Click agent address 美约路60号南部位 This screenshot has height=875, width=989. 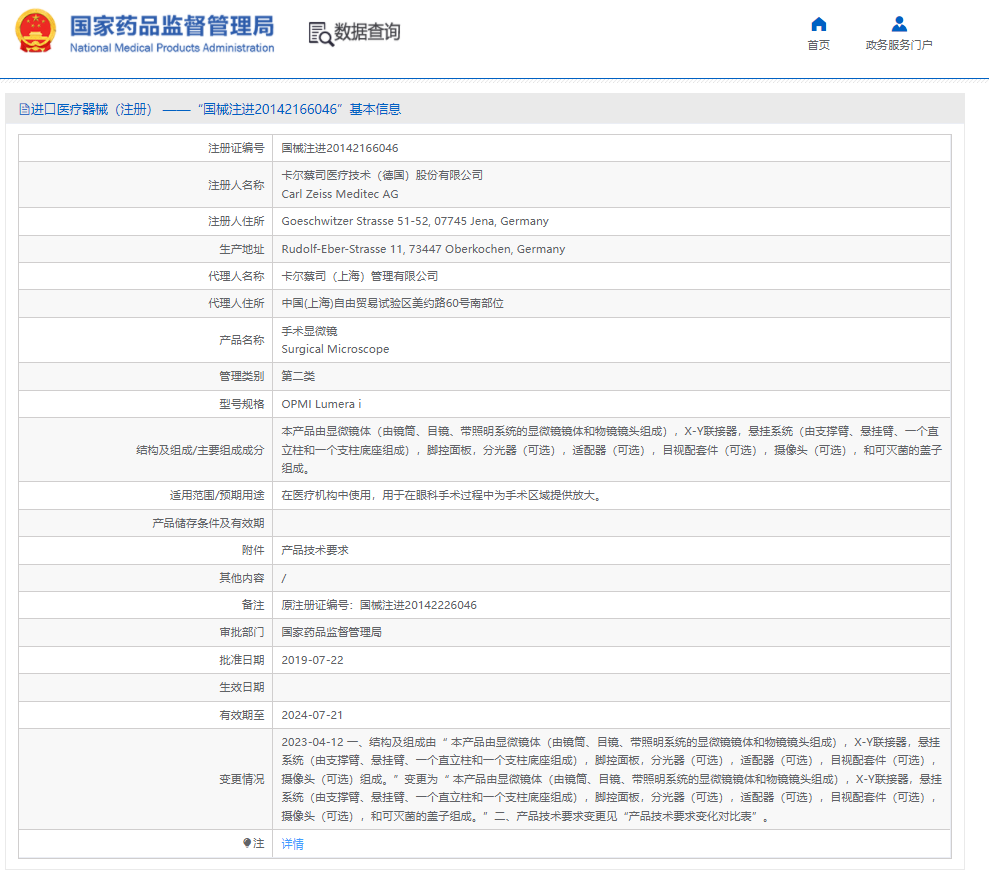[x=392, y=303]
